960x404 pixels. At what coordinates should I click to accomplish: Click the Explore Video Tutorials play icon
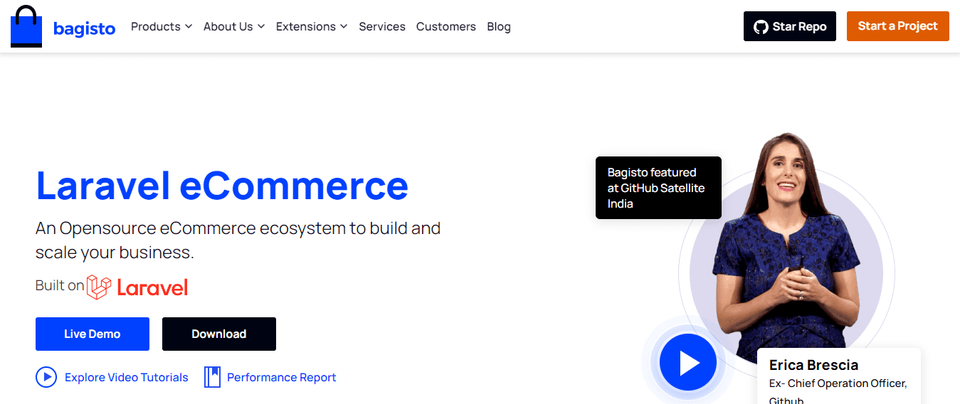46,377
